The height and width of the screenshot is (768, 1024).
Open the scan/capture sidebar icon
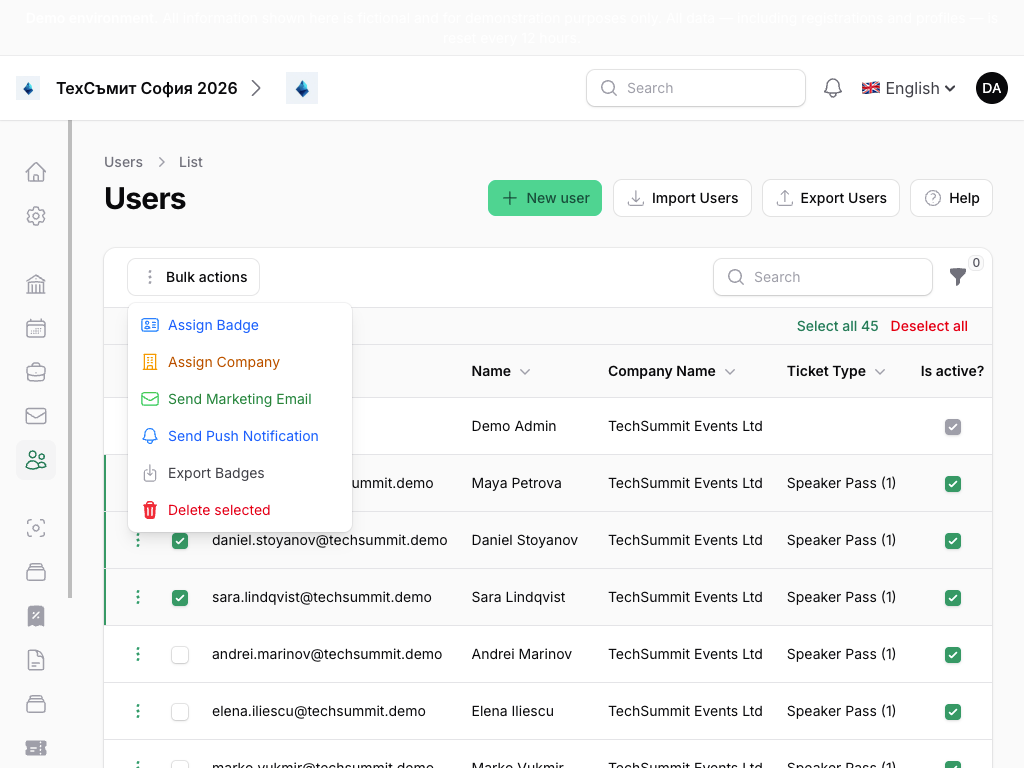coord(36,528)
